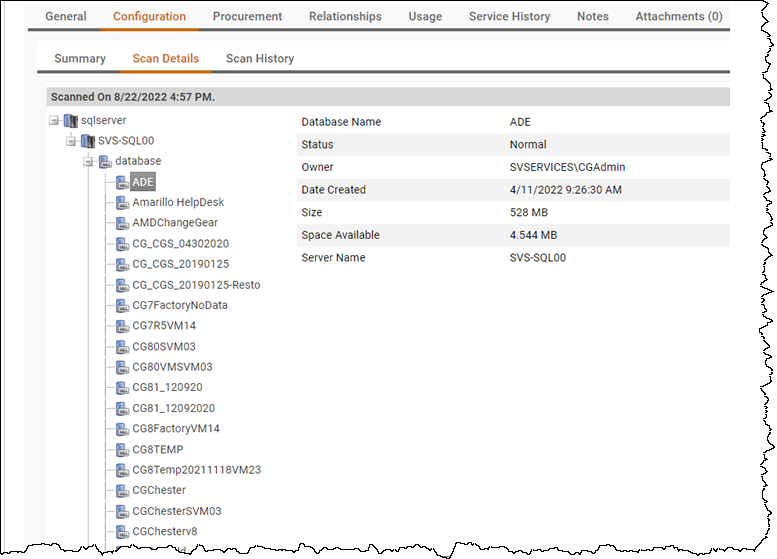
Task: Click the SVS-SQL00 server icon
Action: pos(87,141)
